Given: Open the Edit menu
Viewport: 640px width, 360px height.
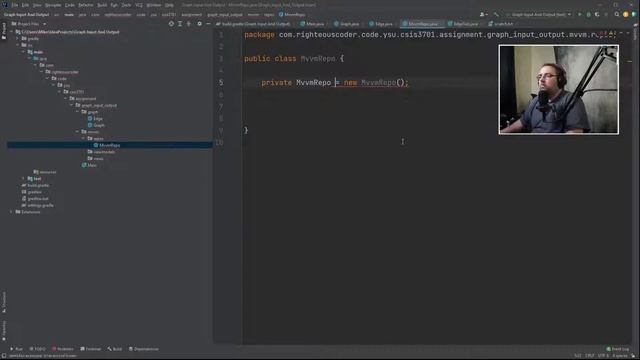Looking at the screenshot, I should tap(25, 5).
